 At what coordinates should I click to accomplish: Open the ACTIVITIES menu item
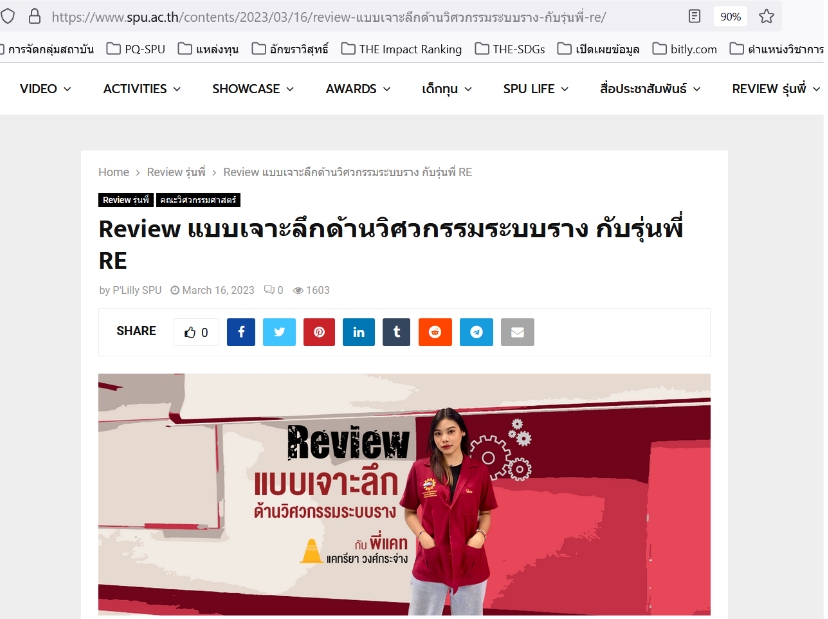pyautogui.click(x=142, y=89)
